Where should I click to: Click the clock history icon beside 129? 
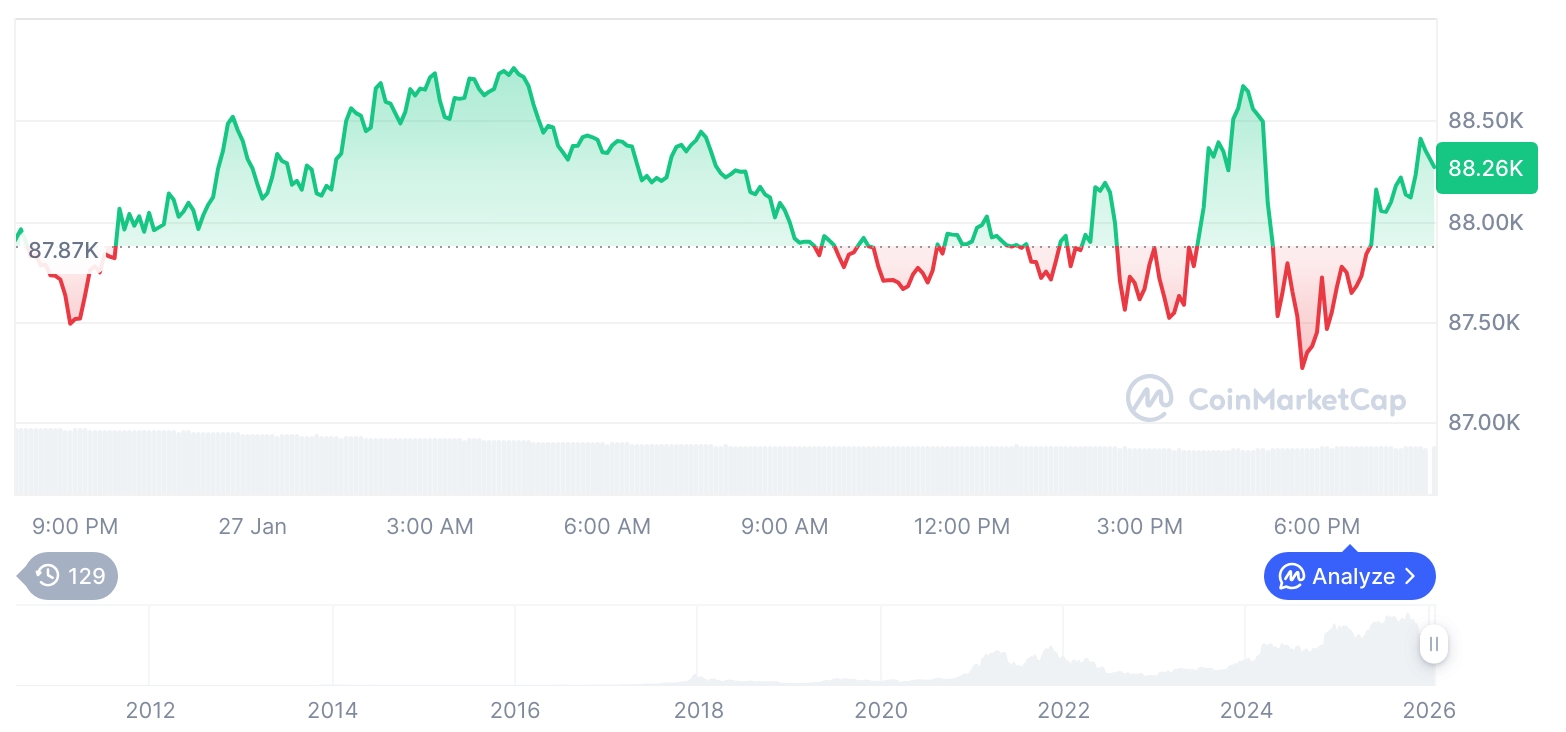(47, 576)
